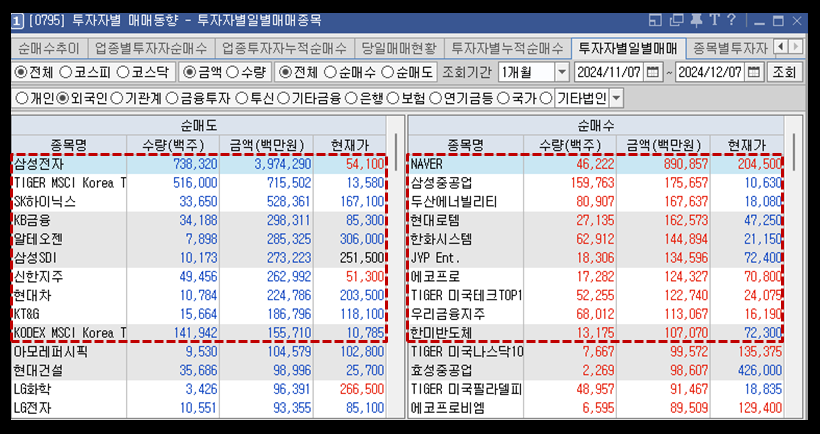Select the 삼성전자 row in 순매도 list
Viewport: 820px width, 434px height.
point(199,164)
